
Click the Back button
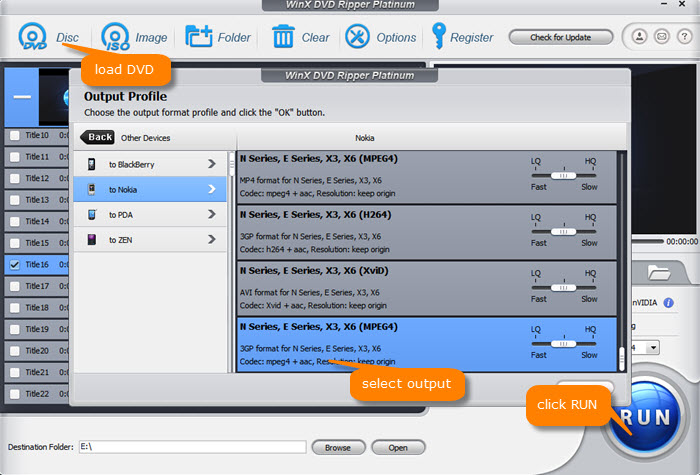[x=97, y=137]
